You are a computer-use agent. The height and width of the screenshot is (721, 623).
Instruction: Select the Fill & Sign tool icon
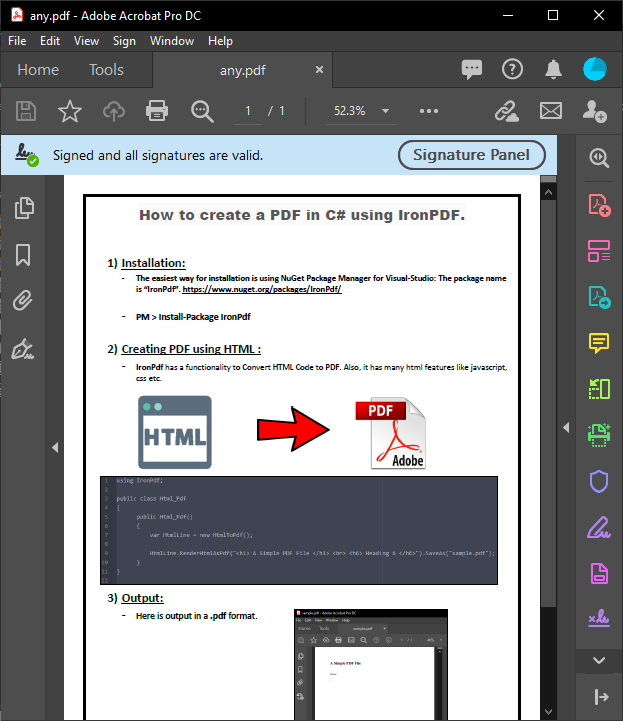click(599, 527)
